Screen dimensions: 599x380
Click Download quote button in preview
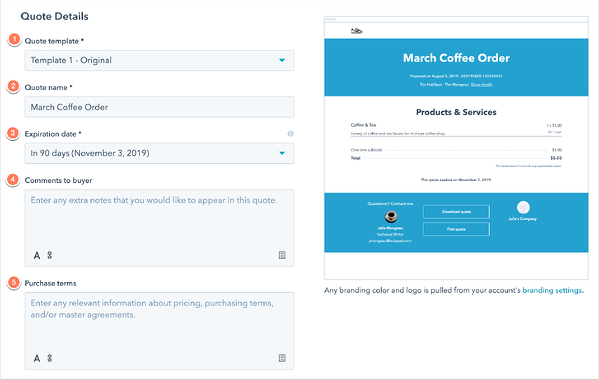(x=456, y=212)
